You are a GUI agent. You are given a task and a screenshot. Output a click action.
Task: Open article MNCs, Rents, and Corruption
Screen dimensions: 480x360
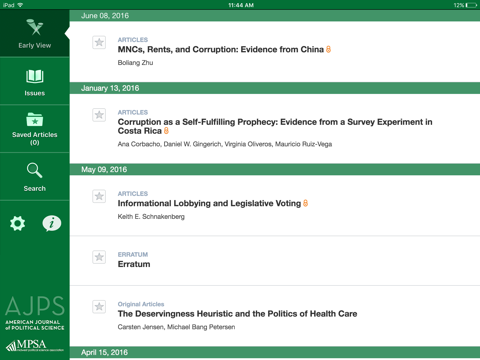pos(221,49)
